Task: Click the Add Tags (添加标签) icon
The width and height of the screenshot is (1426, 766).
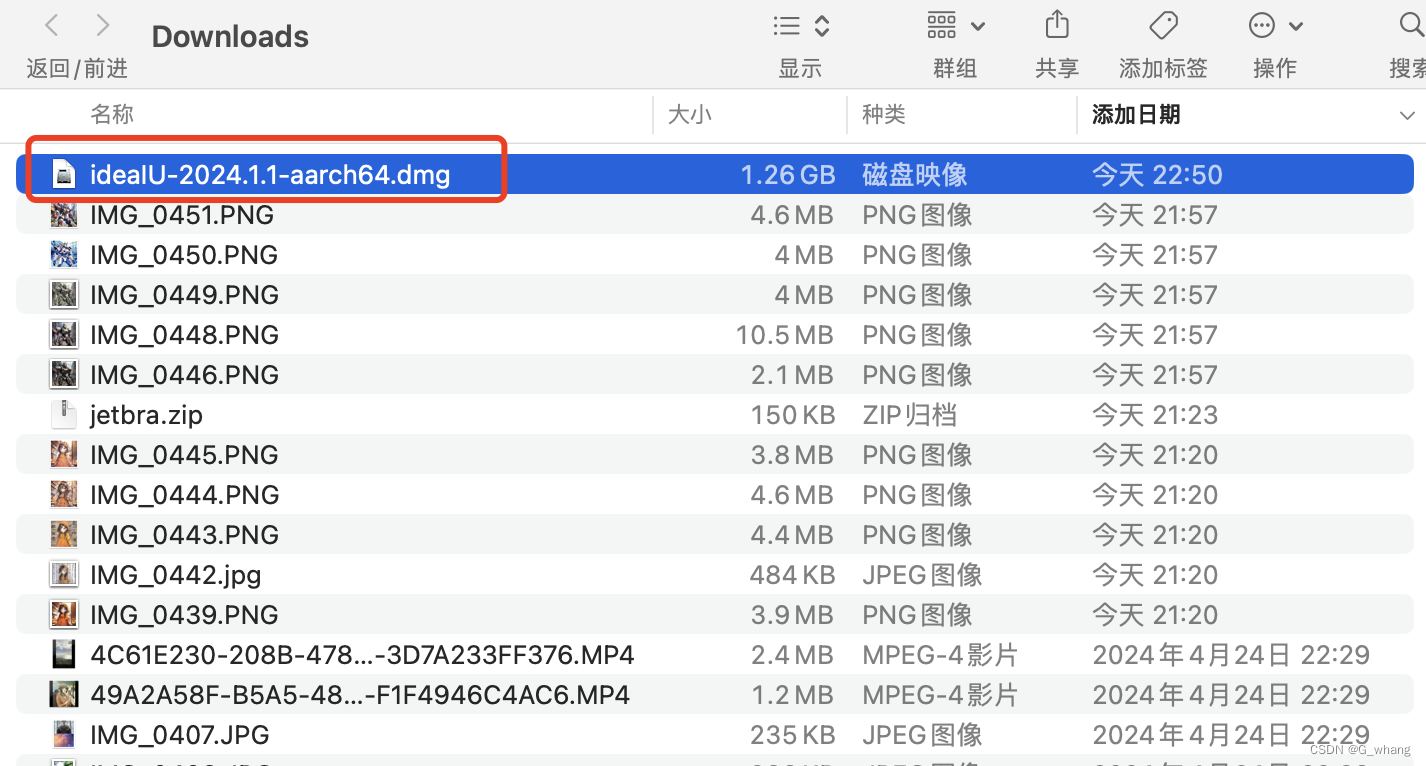Action: click(1163, 25)
